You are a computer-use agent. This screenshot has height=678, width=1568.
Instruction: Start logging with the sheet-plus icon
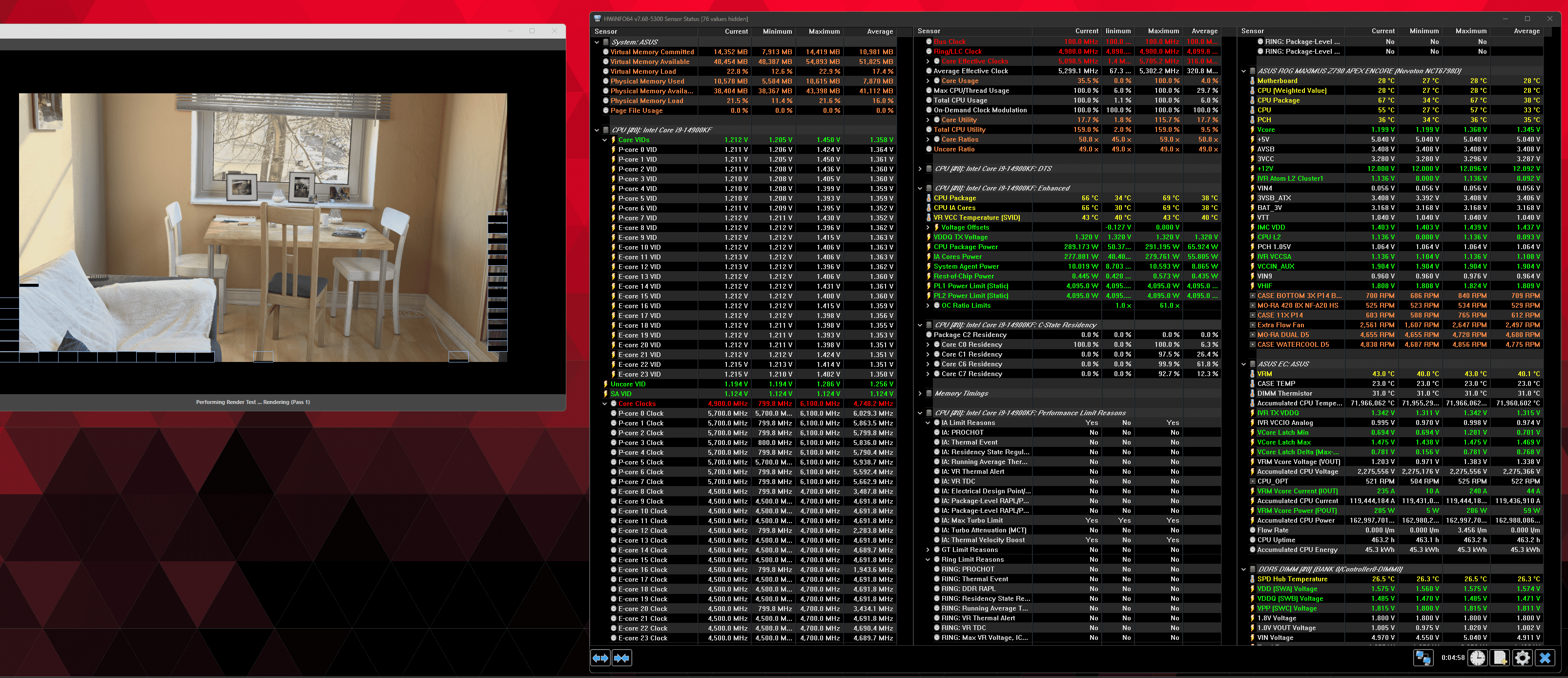click(x=1501, y=658)
